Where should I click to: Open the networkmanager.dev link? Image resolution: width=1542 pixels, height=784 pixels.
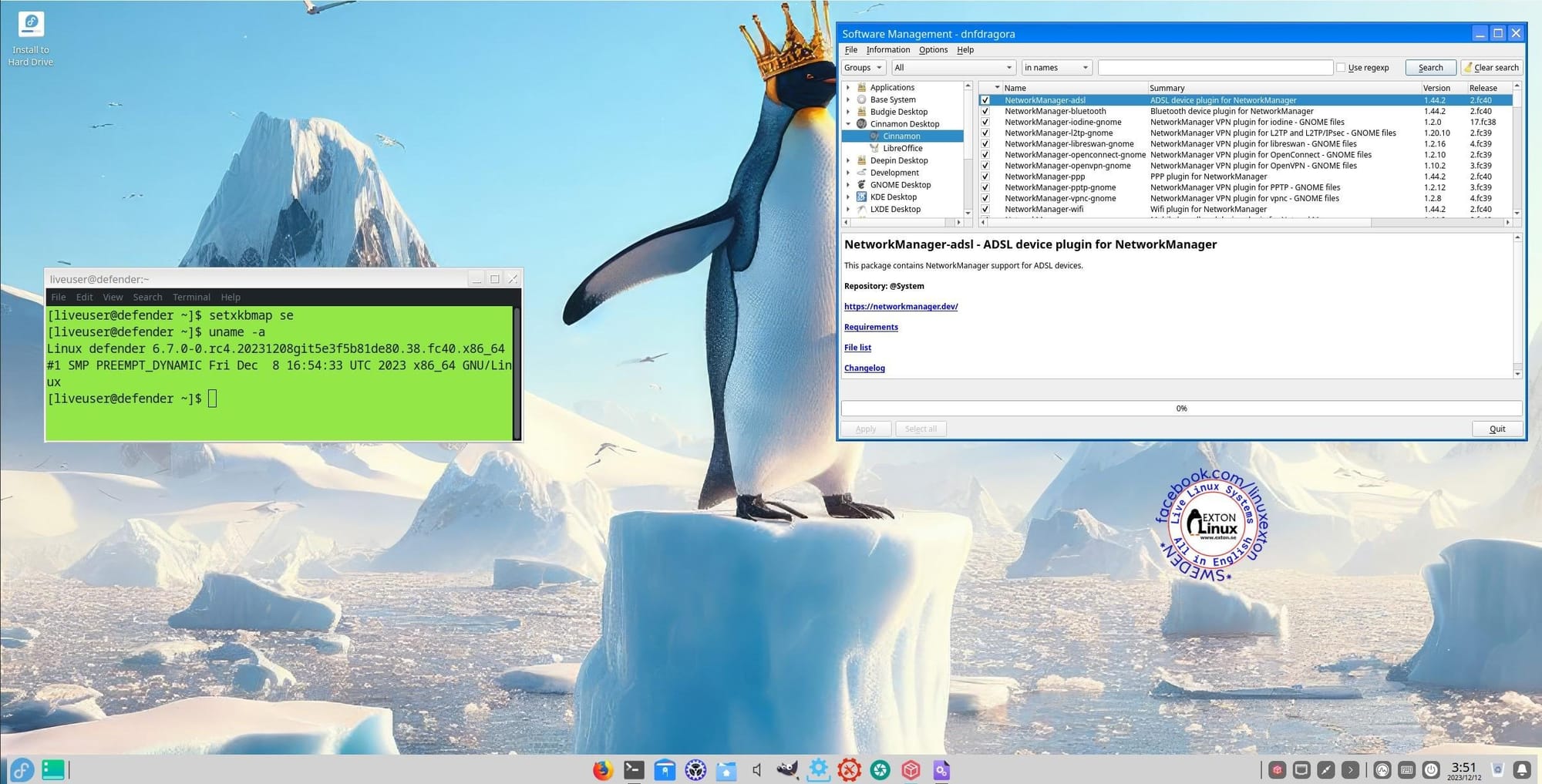pos(901,307)
